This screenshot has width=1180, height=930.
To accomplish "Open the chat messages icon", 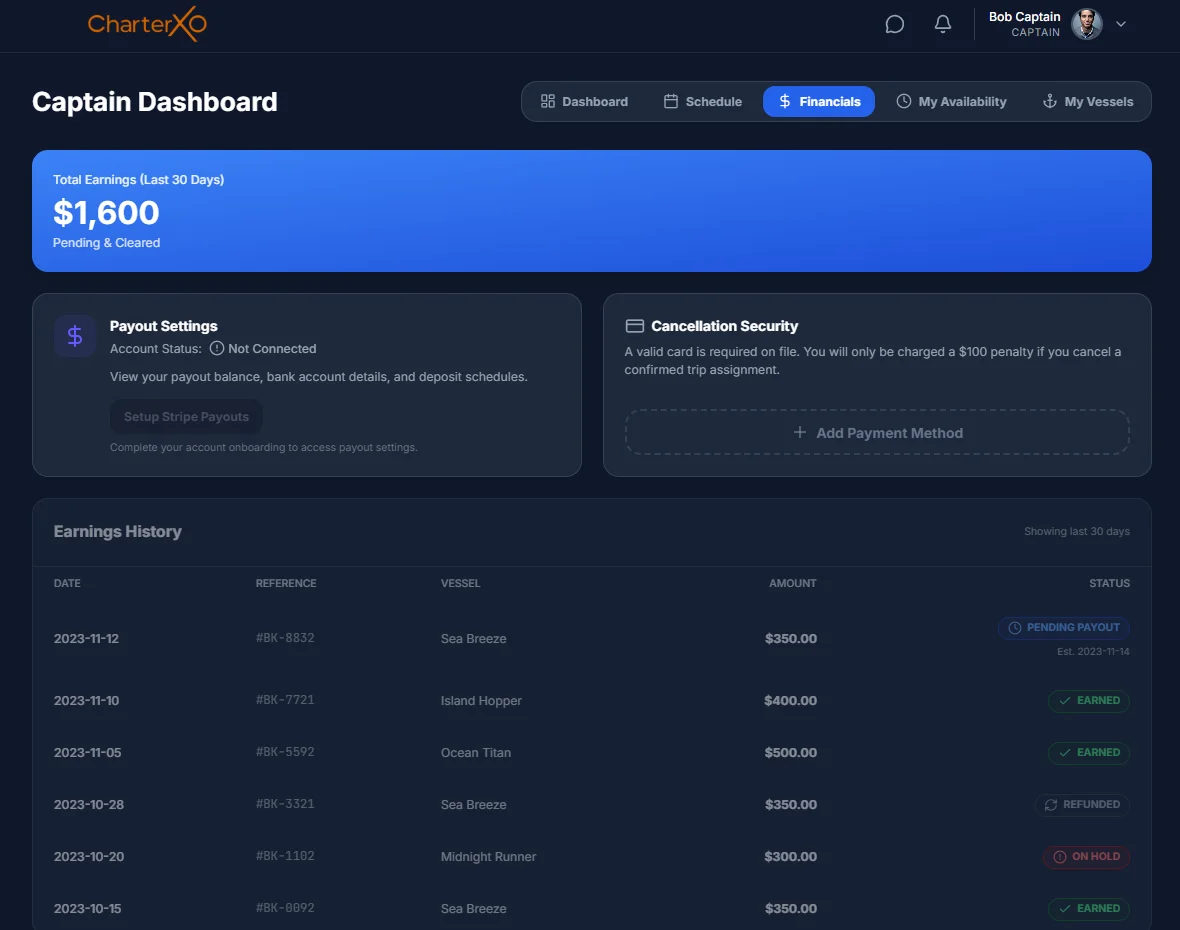I will point(894,24).
